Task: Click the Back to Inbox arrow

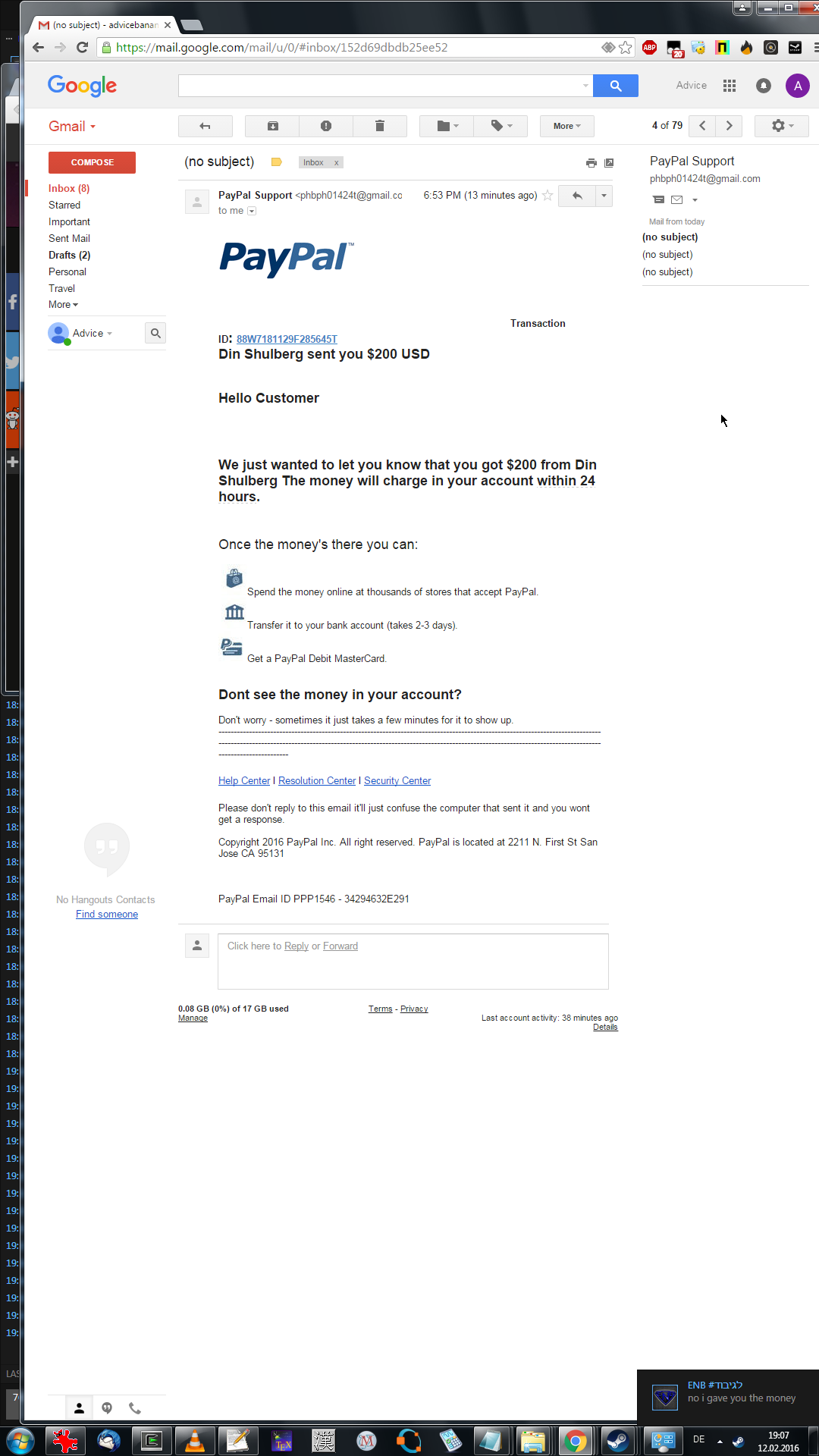Action: [205, 126]
